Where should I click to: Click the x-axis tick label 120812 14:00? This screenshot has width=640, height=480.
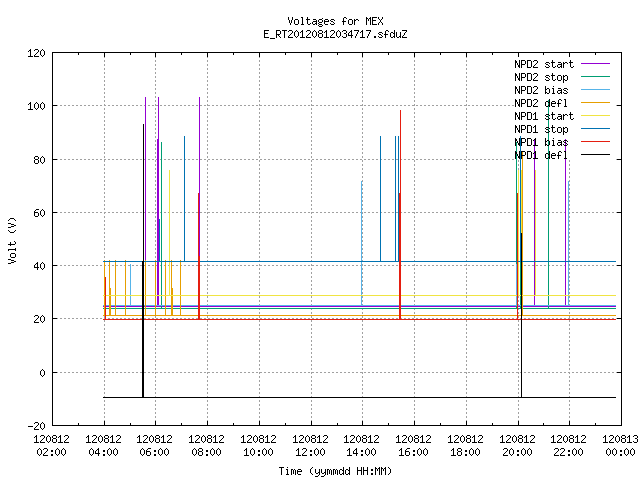361,445
